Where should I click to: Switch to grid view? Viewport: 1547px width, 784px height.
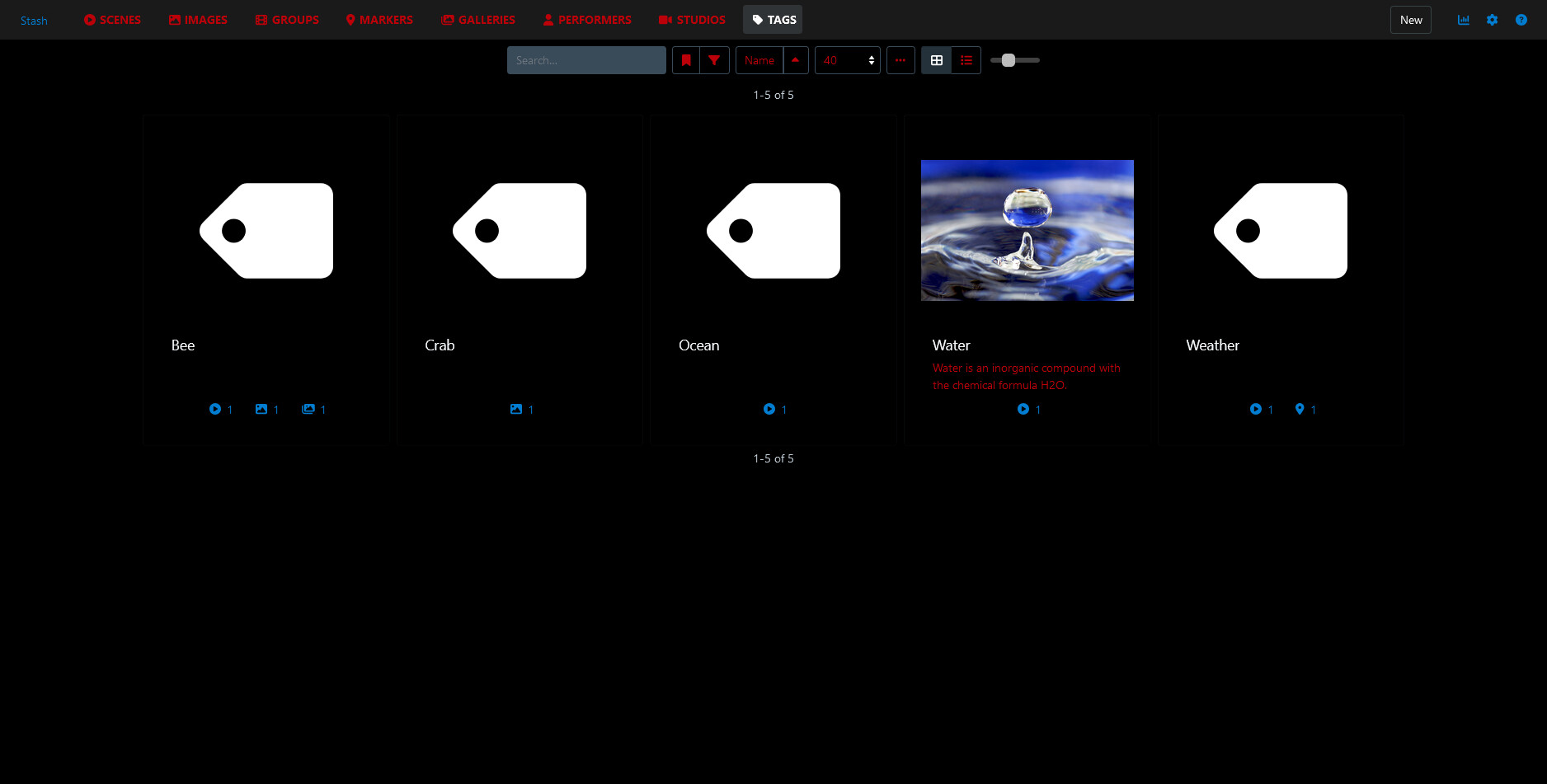937,60
